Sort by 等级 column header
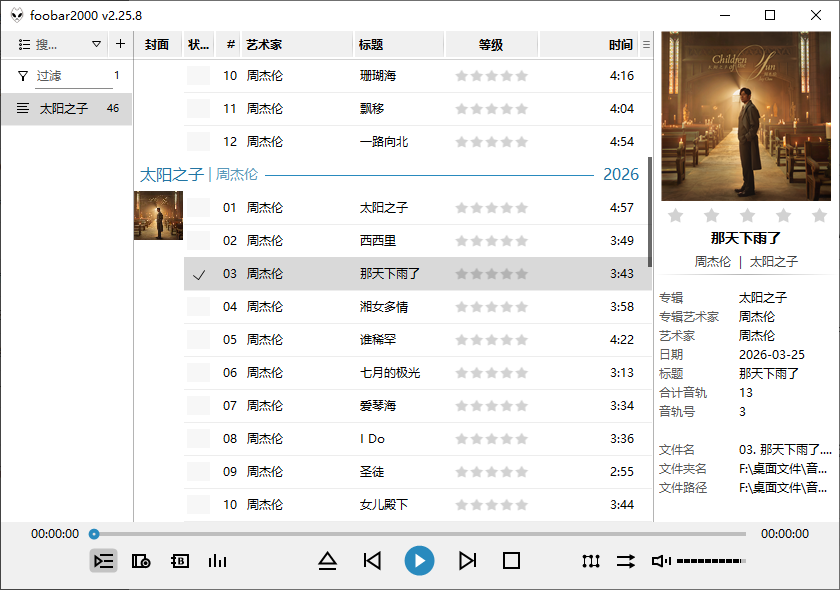Image resolution: width=840 pixels, height=590 pixels. [x=491, y=44]
